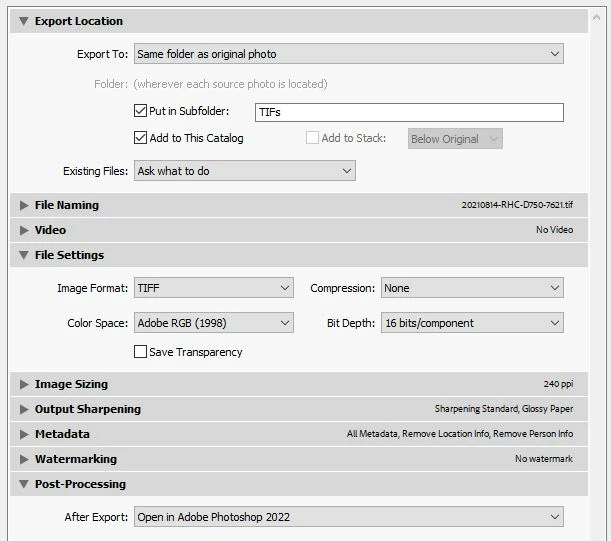Click the No watermark summary text
This screenshot has height=541, width=611.
point(544,459)
